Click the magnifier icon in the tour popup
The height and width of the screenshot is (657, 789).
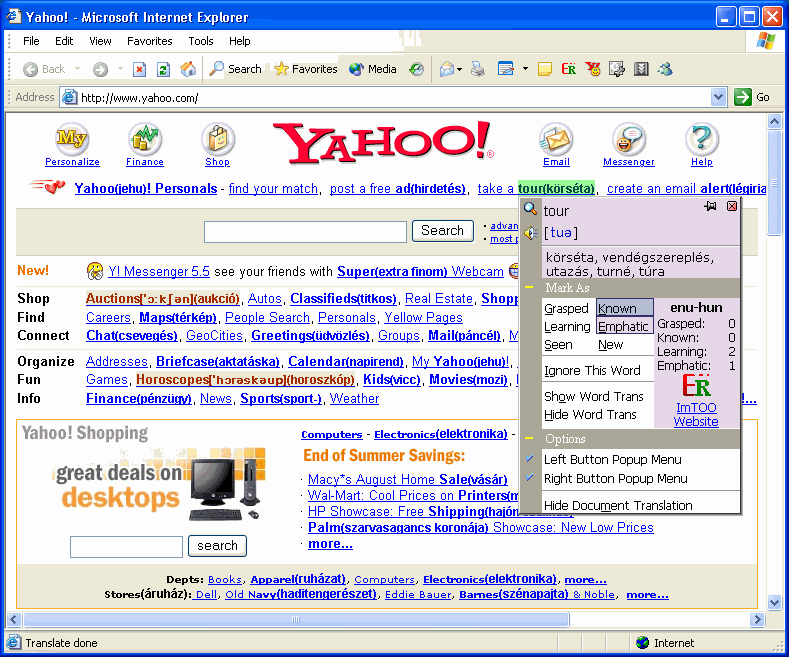coord(530,208)
